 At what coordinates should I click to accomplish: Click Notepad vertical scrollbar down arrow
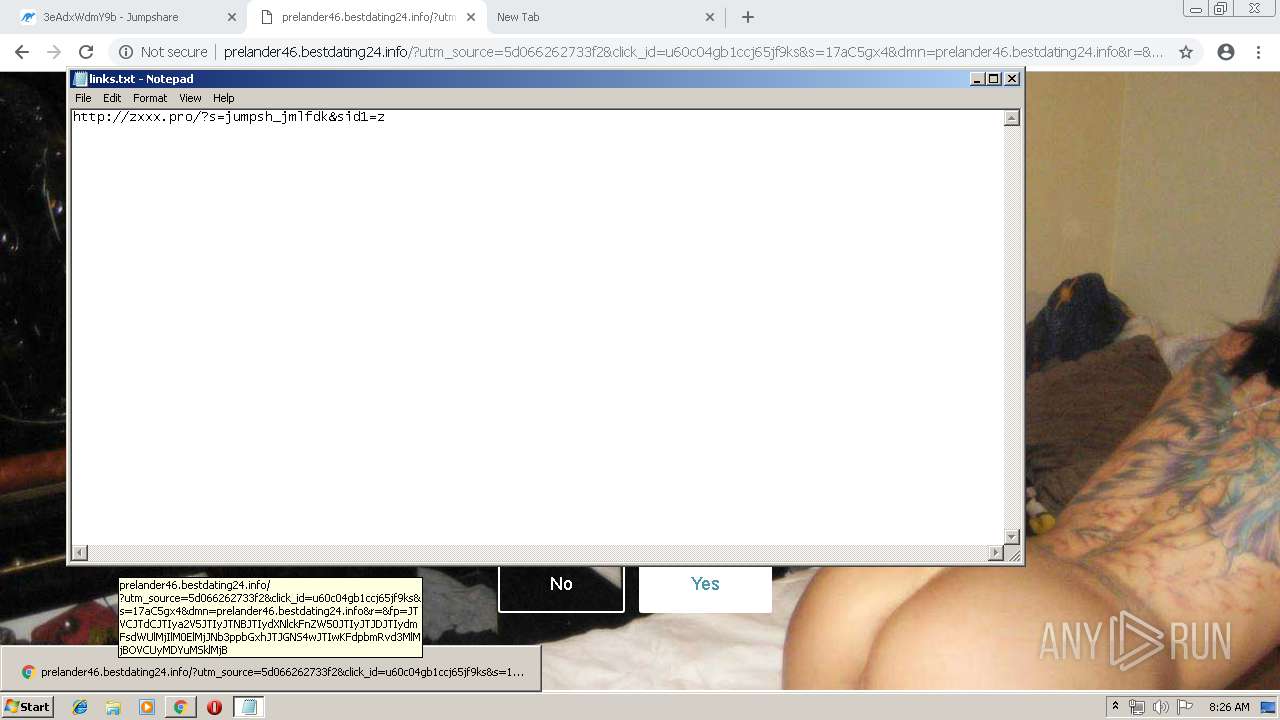click(1012, 537)
